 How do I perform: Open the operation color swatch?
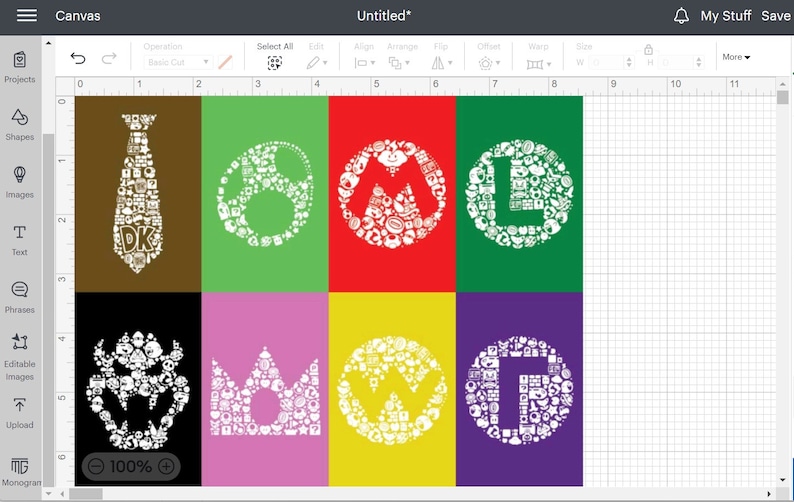coord(225,62)
